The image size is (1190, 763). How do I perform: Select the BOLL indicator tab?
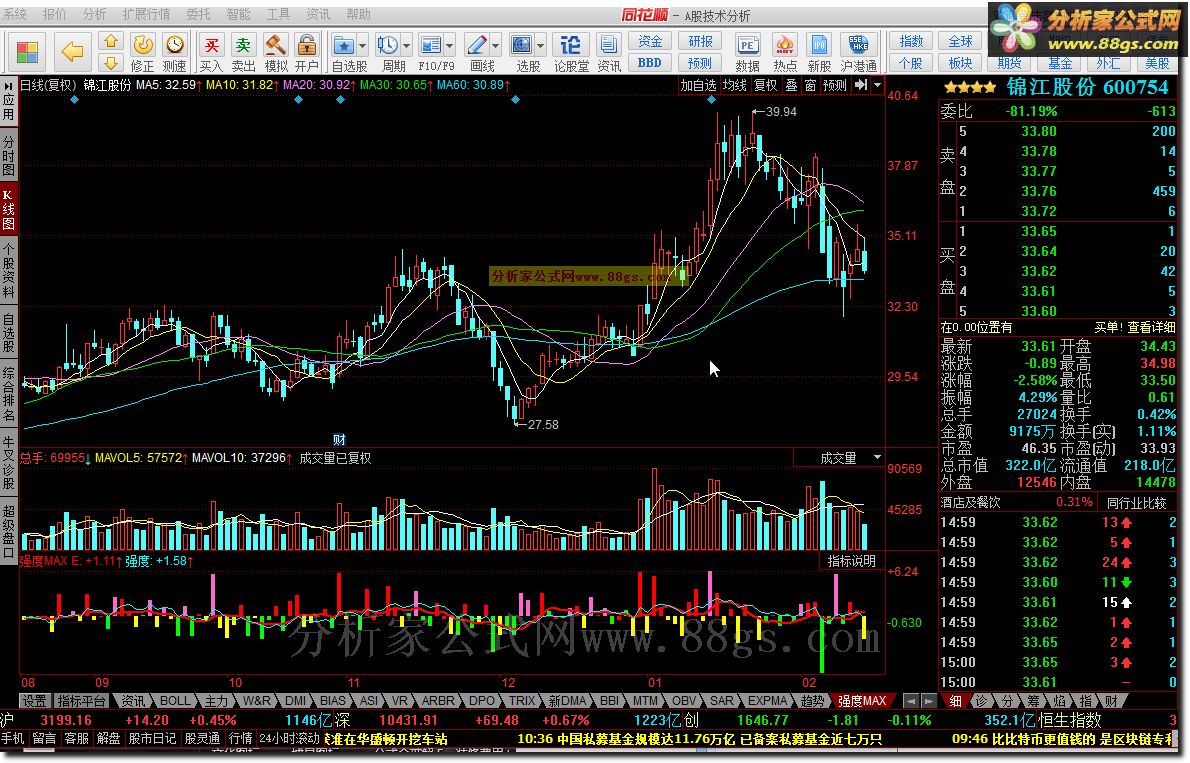tap(175, 701)
